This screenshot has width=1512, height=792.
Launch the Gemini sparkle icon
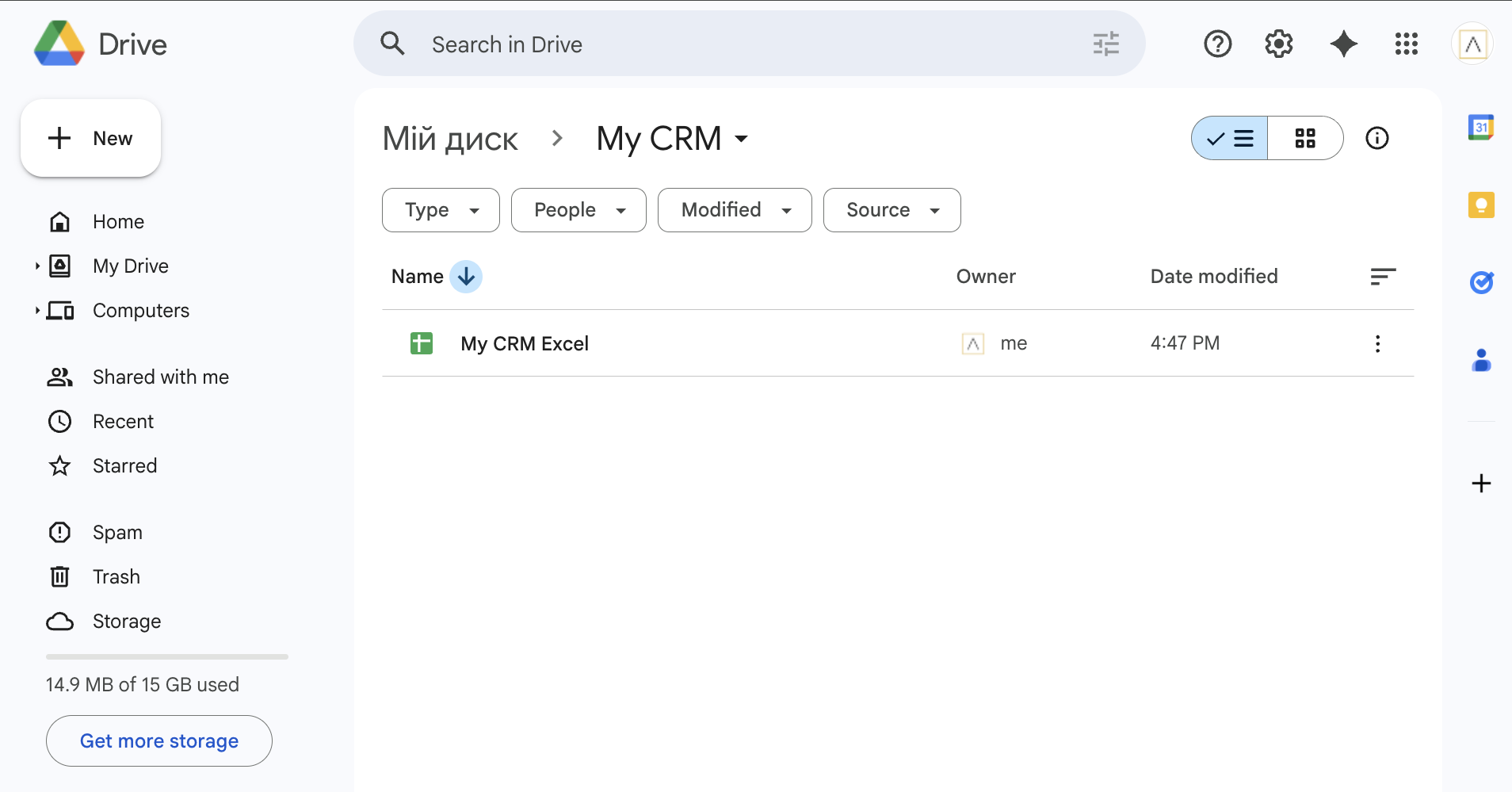point(1343,44)
